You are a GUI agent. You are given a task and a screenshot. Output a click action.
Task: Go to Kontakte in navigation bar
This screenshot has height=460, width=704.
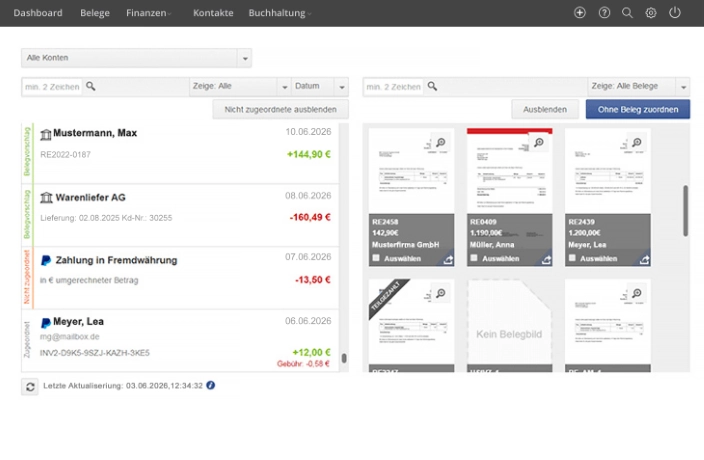pos(213,13)
